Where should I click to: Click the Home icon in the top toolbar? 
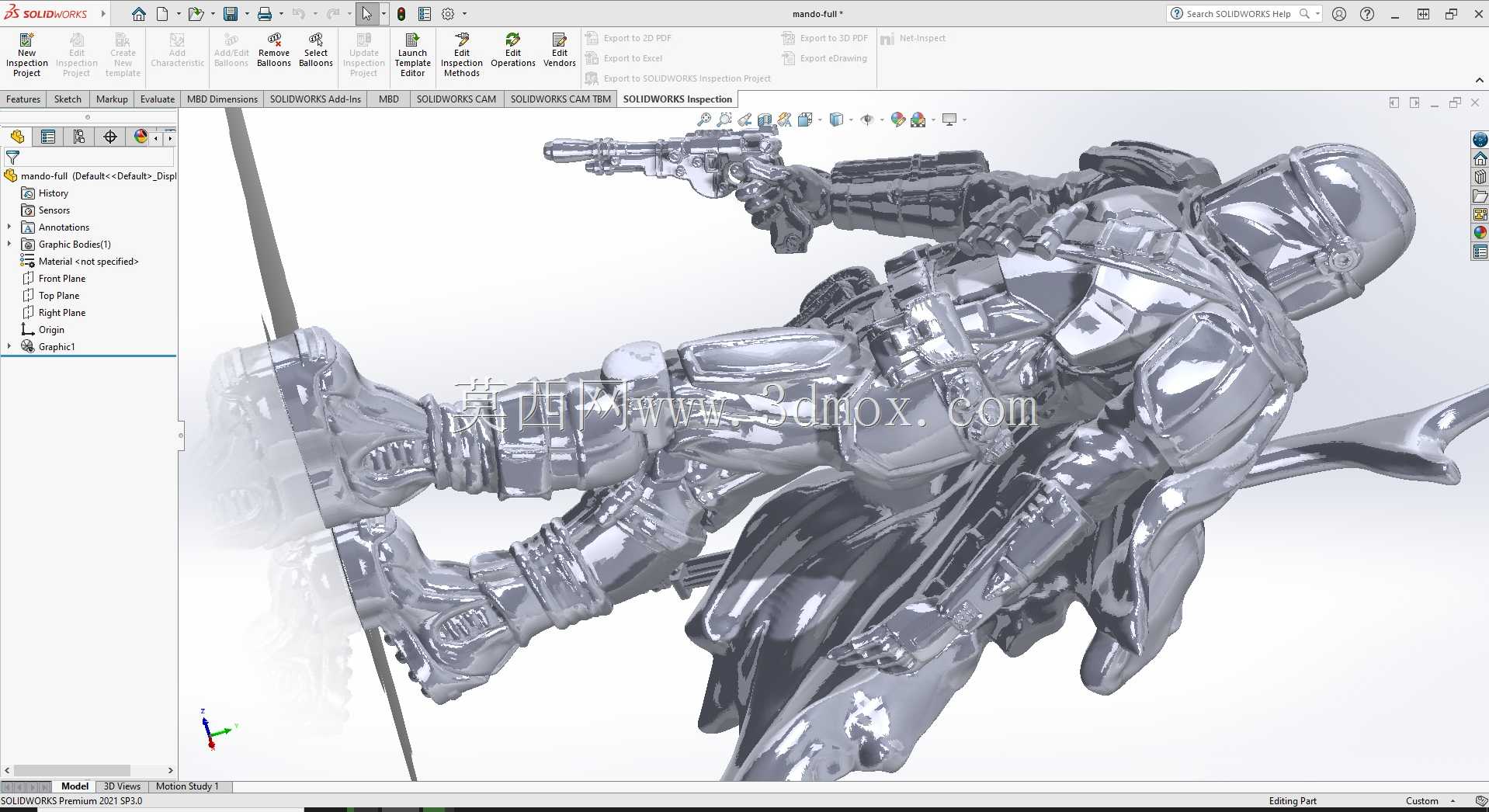point(139,14)
